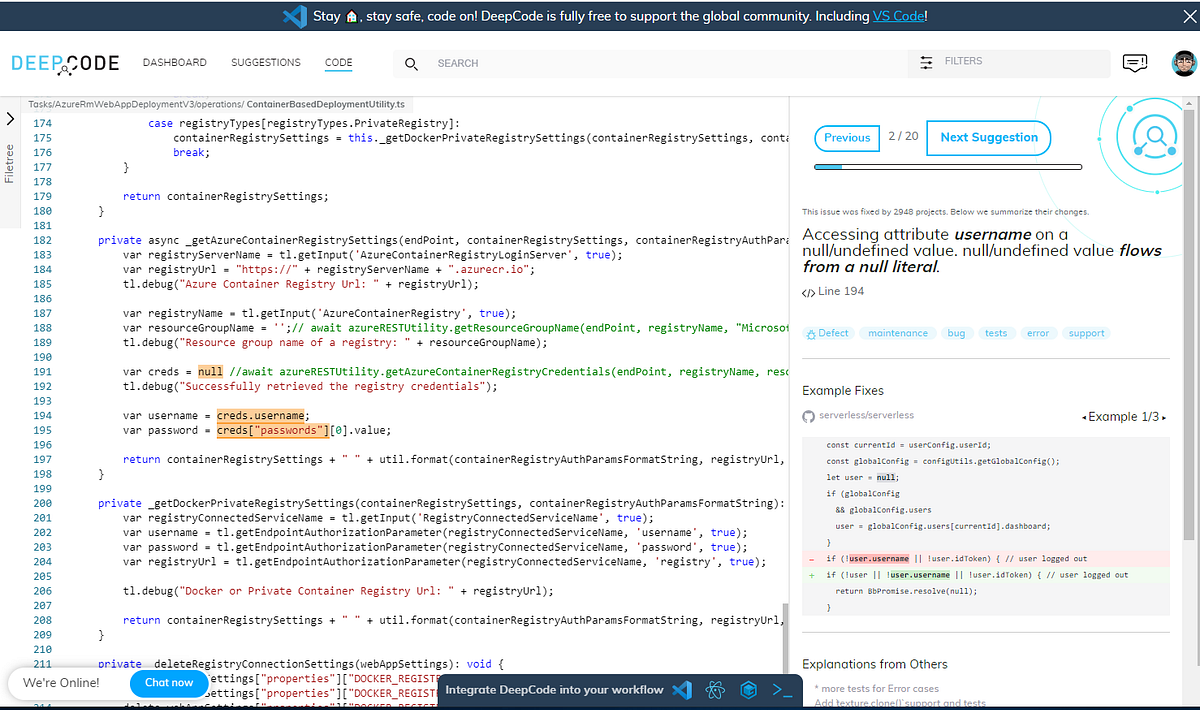Open the search magnifier icon
Screen dimensions: 1200x710
click(410, 63)
